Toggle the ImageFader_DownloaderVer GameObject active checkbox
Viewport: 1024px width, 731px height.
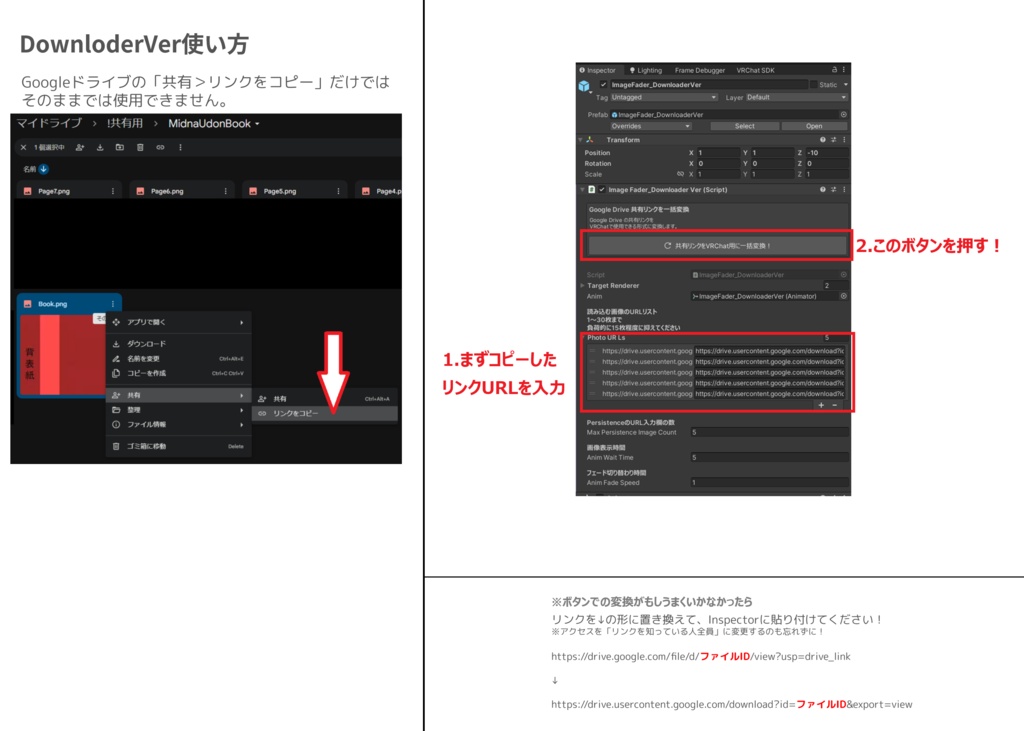603,84
